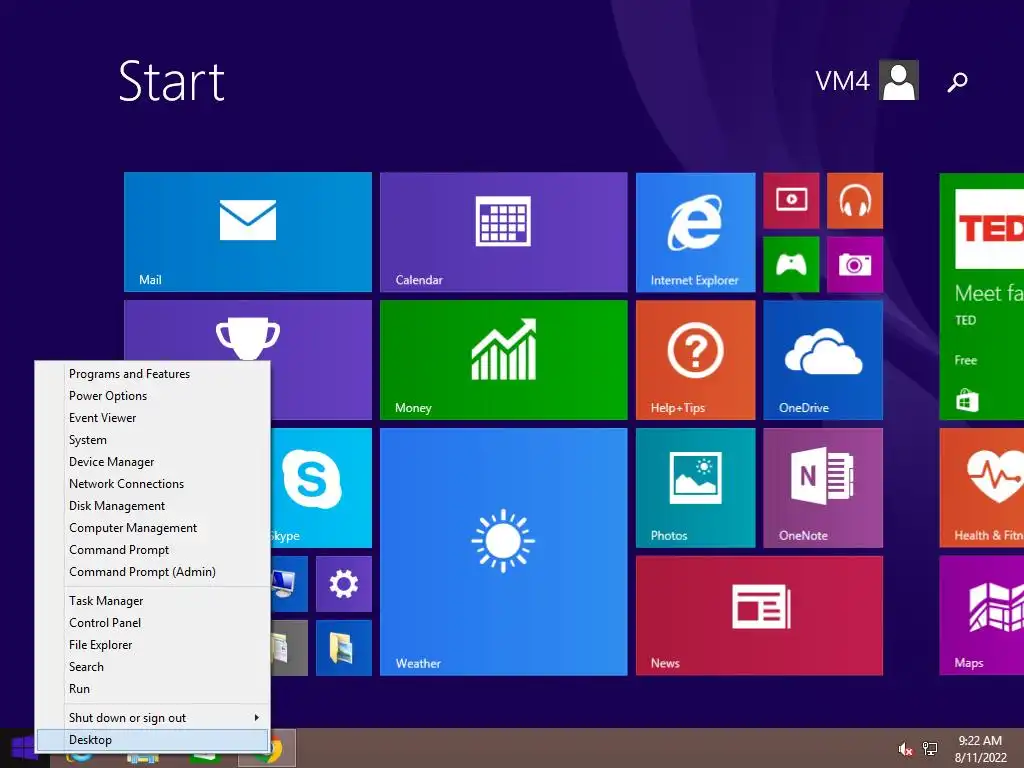Open the Money tile

click(504, 360)
